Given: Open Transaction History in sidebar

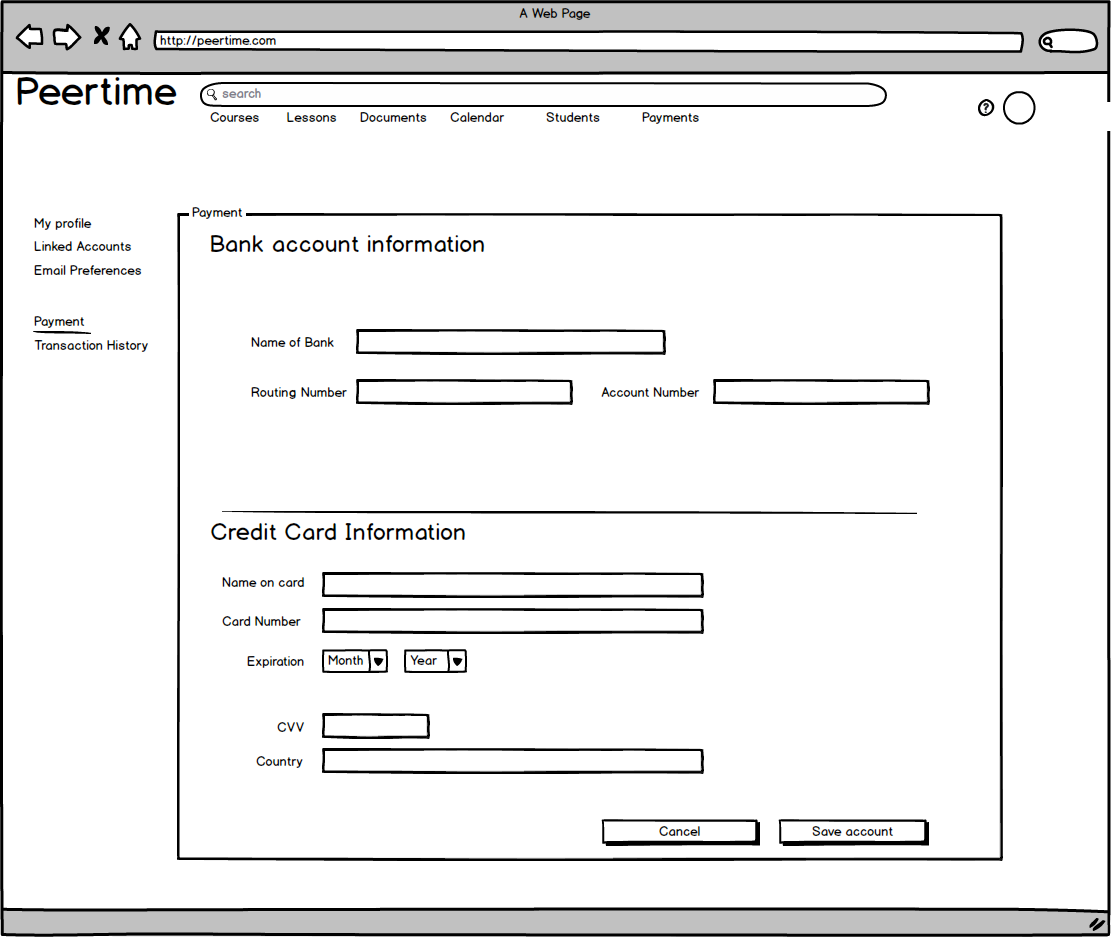Looking at the screenshot, I should pyautogui.click(x=91, y=346).
